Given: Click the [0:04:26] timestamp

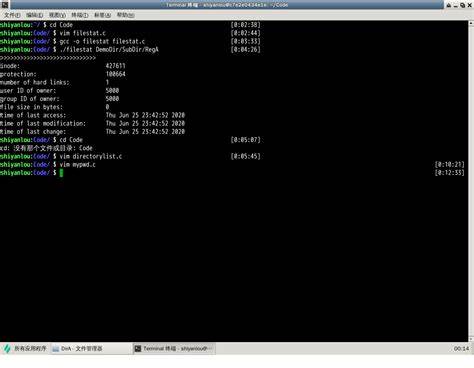Looking at the screenshot, I should point(246,50).
